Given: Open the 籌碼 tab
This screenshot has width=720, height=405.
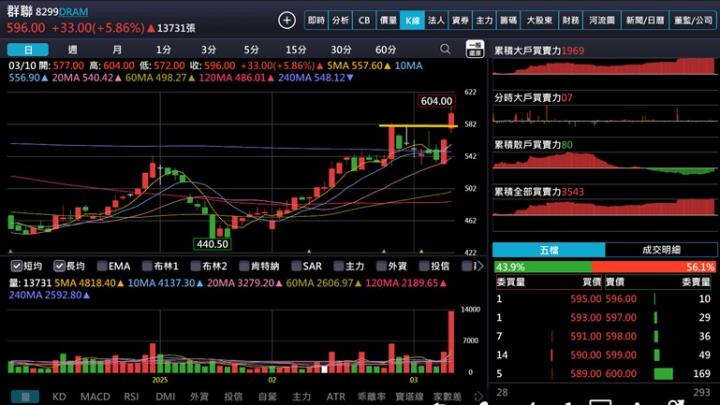Looking at the screenshot, I should [x=508, y=20].
